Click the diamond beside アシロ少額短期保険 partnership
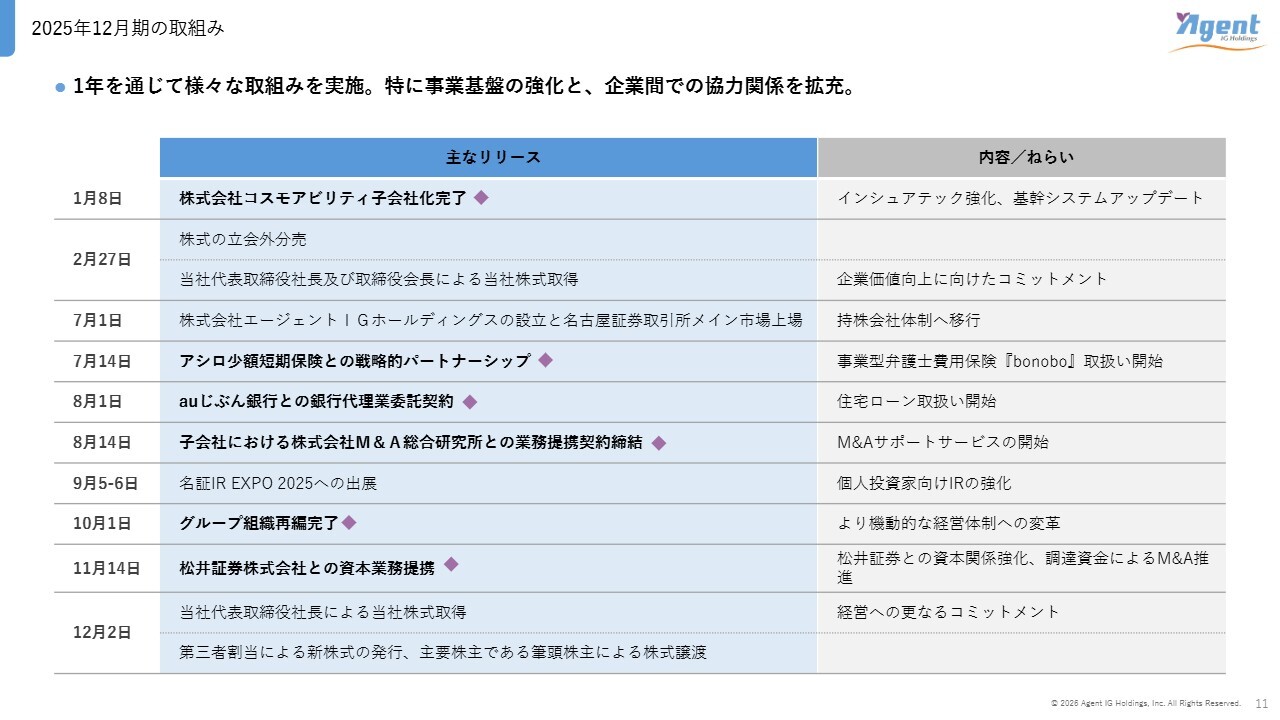The width and height of the screenshot is (1280, 720). tap(545, 360)
